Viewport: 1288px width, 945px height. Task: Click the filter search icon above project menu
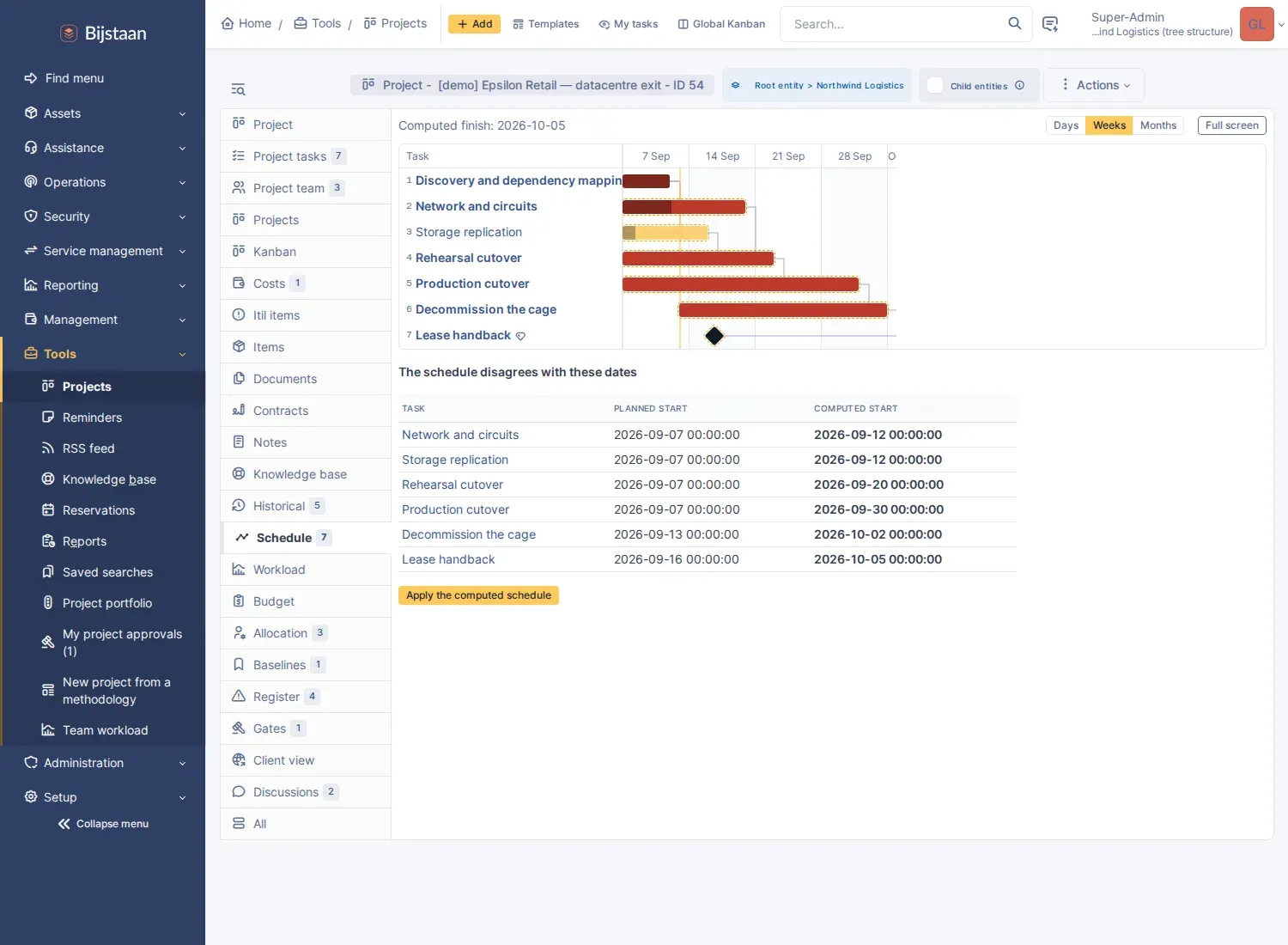point(239,89)
